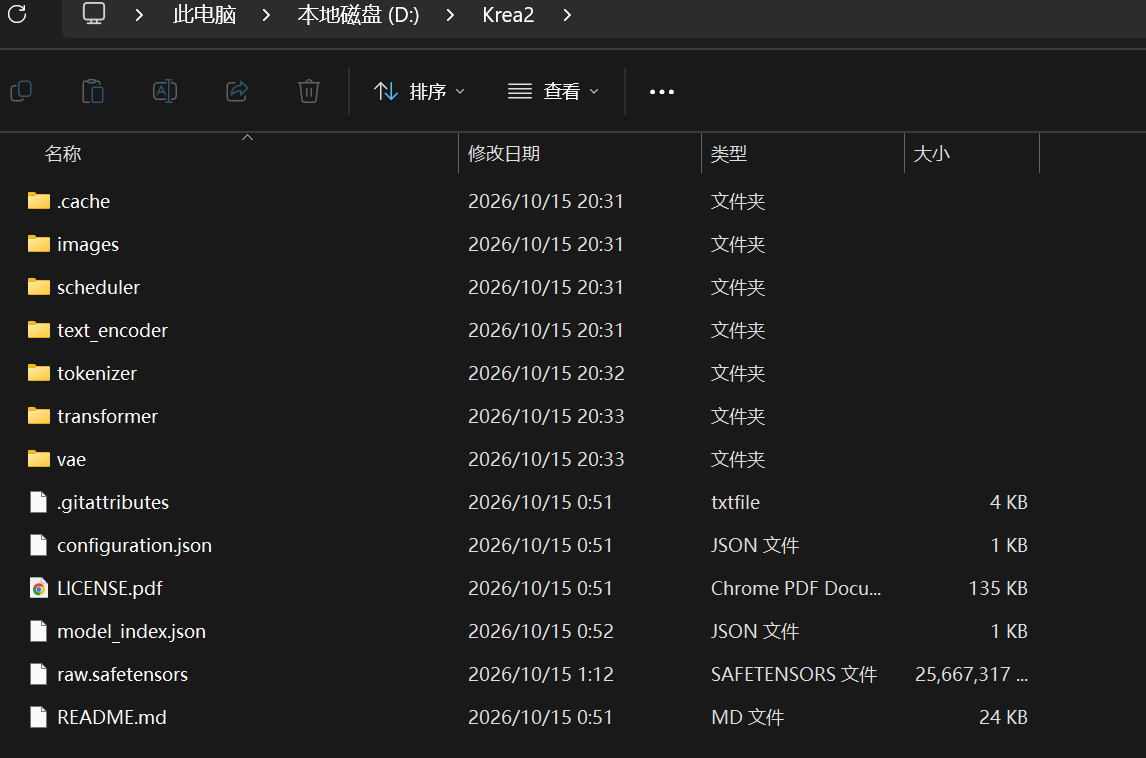Viewport: 1146px width, 758px height.
Task: Click the Krea2 breadcrumb
Action: pyautogui.click(x=508, y=15)
